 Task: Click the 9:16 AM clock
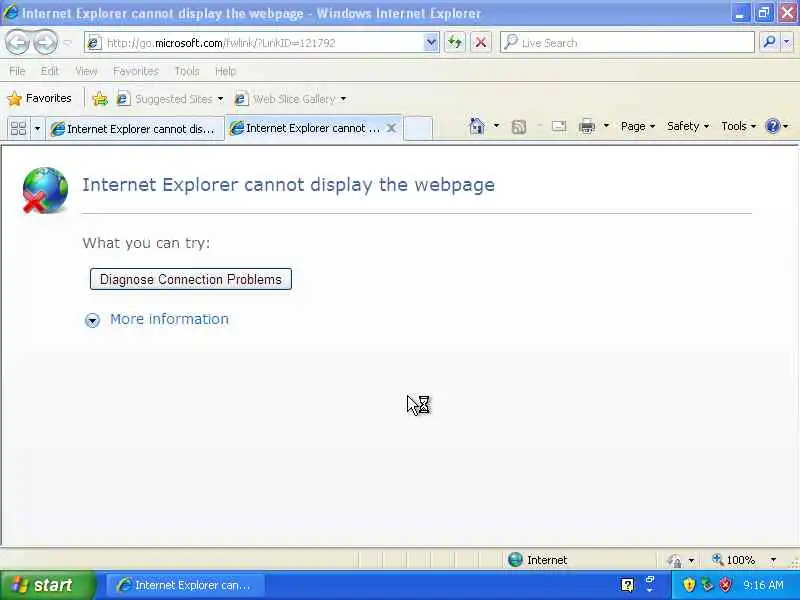point(763,585)
